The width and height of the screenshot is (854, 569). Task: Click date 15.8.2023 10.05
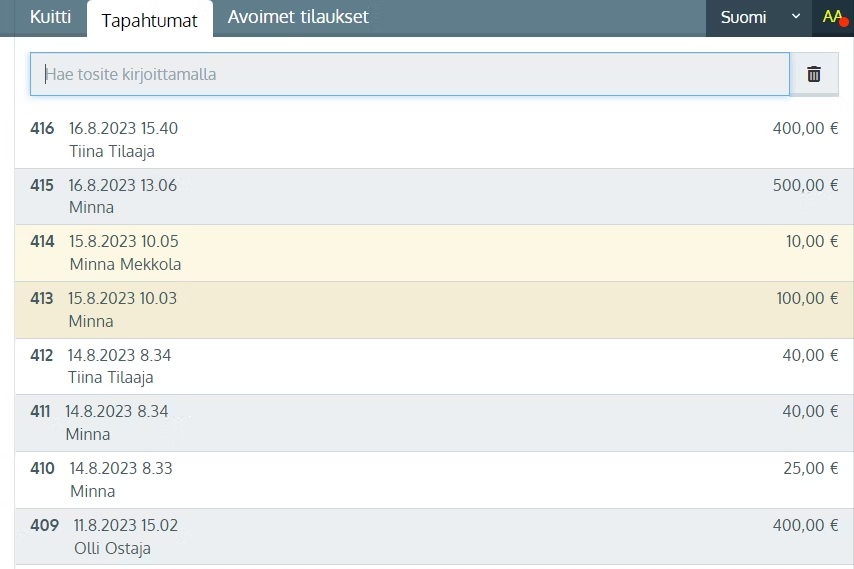click(124, 241)
